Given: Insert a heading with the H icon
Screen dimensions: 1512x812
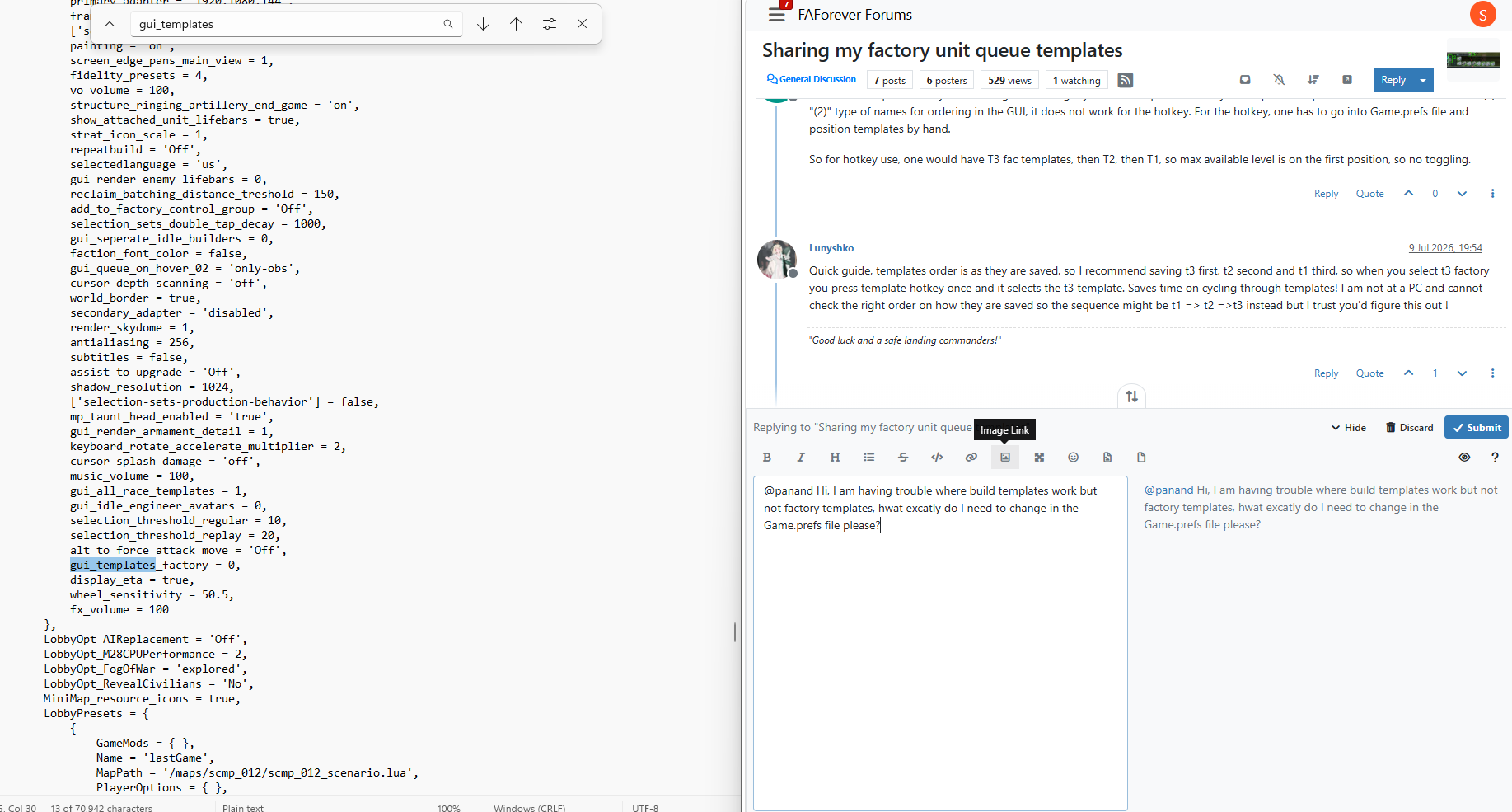Looking at the screenshot, I should pos(835,458).
